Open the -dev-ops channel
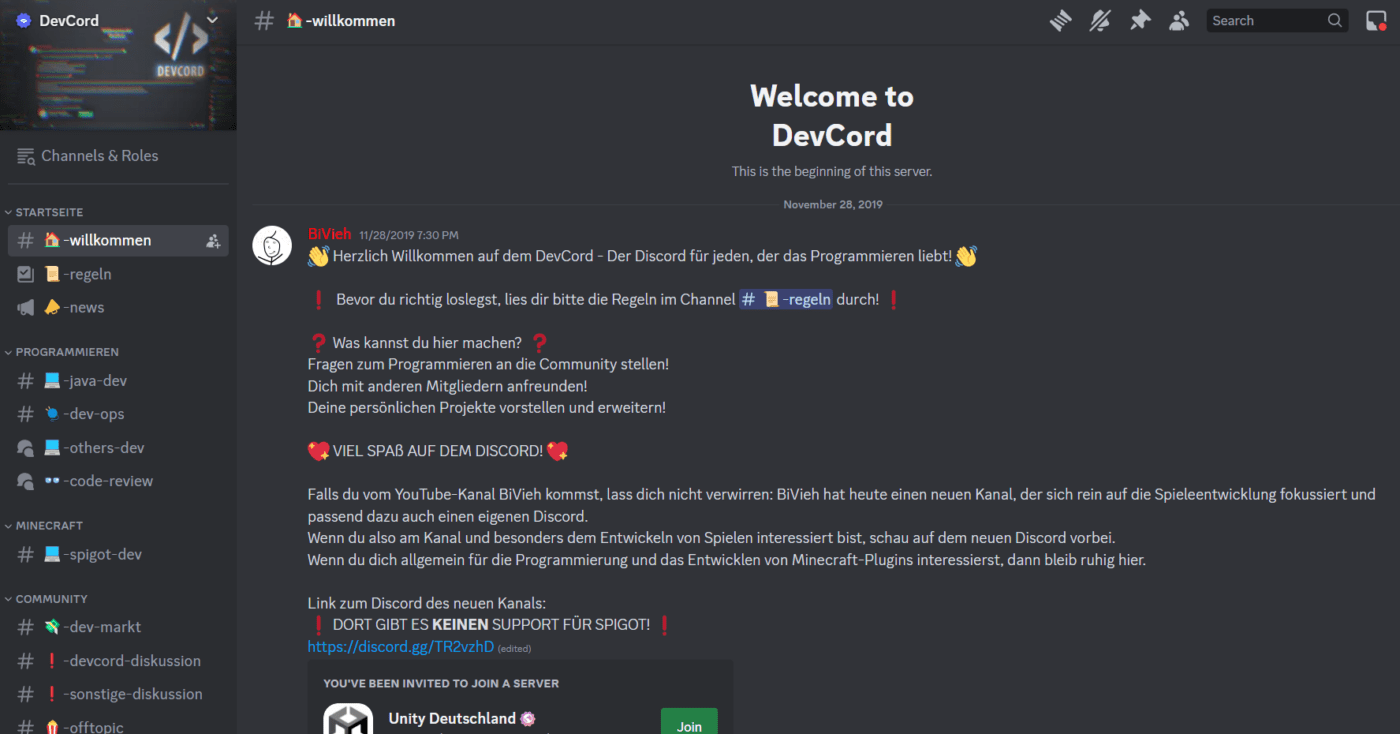This screenshot has height=734, width=1400. pyautogui.click(x=118, y=414)
